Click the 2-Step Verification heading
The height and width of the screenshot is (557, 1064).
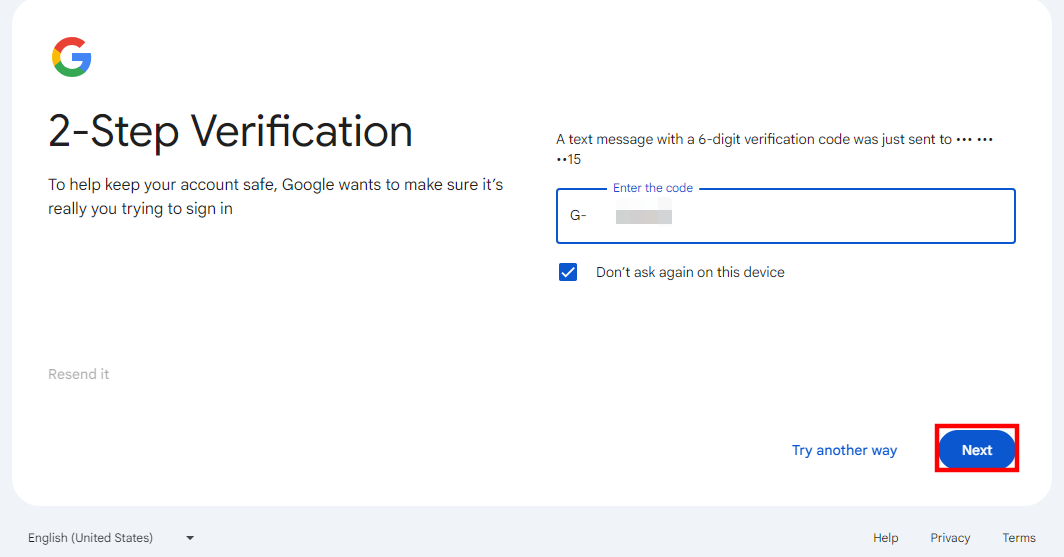230,131
